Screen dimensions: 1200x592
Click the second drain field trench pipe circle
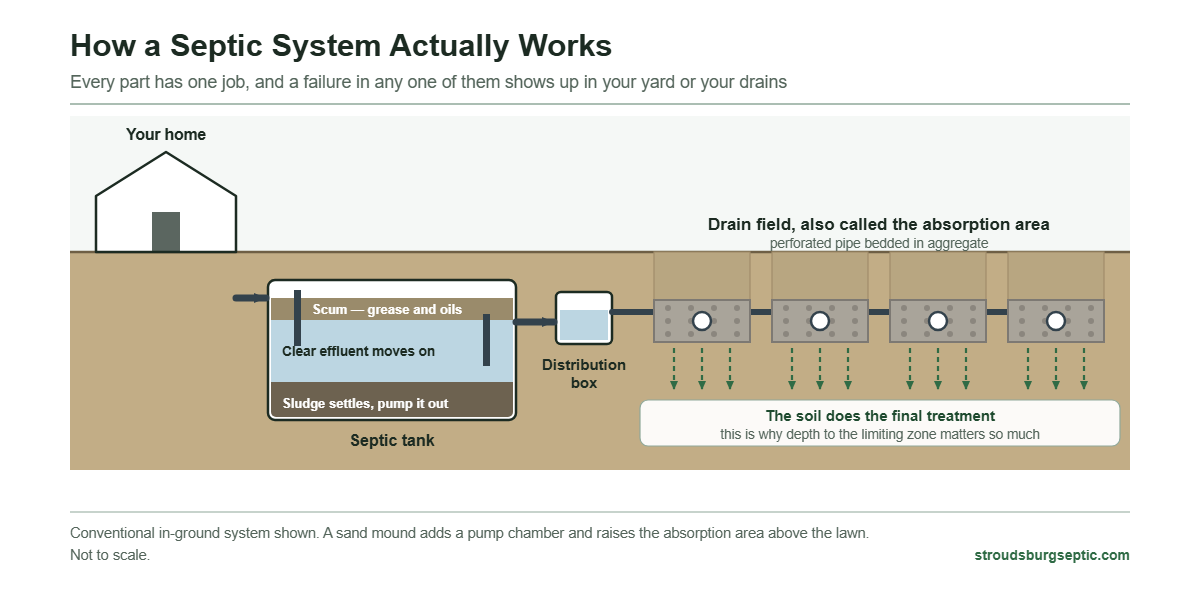coord(820,321)
